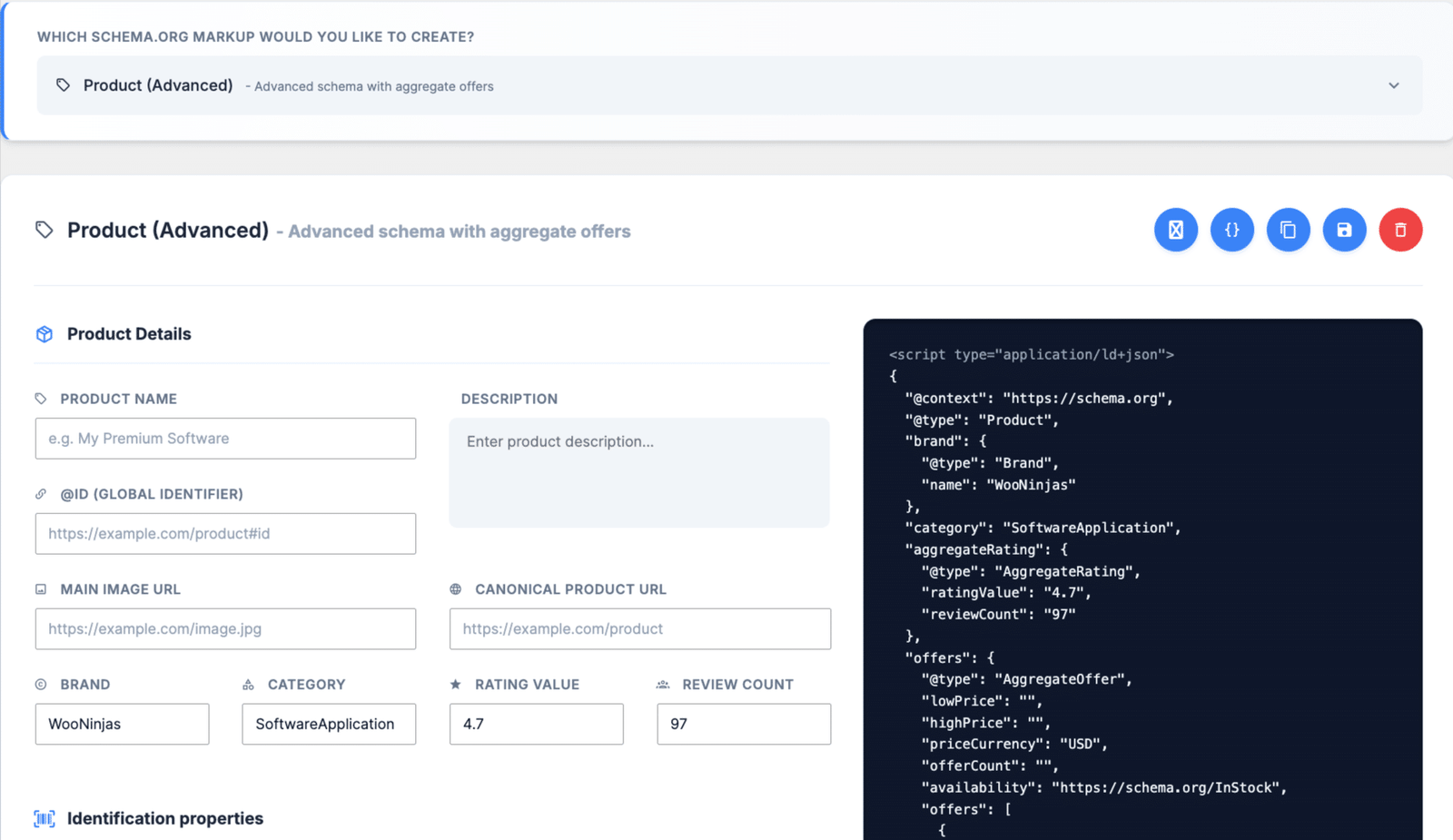This screenshot has height=840, width=1453.
Task: Click the "@type": "Product" code line
Action: 982,420
